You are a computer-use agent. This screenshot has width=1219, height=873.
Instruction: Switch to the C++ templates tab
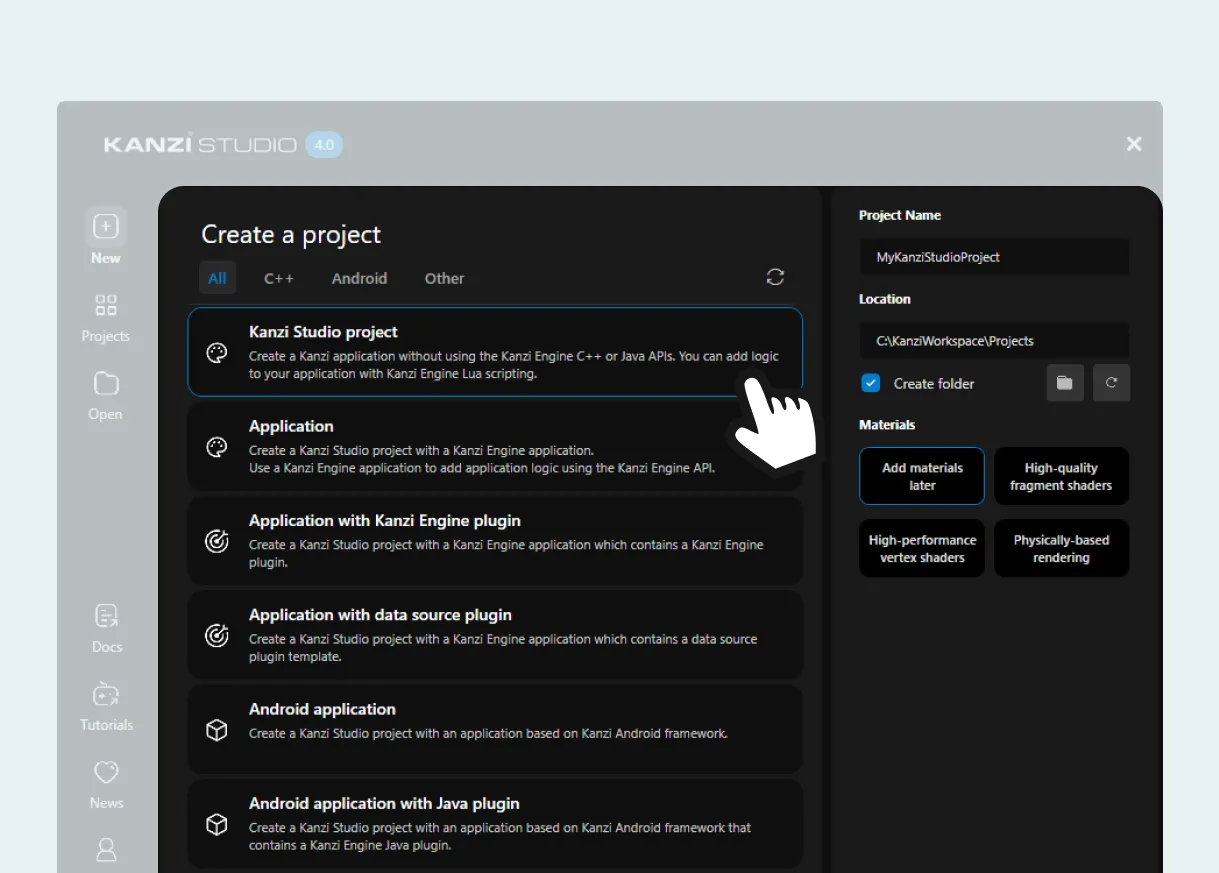(279, 278)
